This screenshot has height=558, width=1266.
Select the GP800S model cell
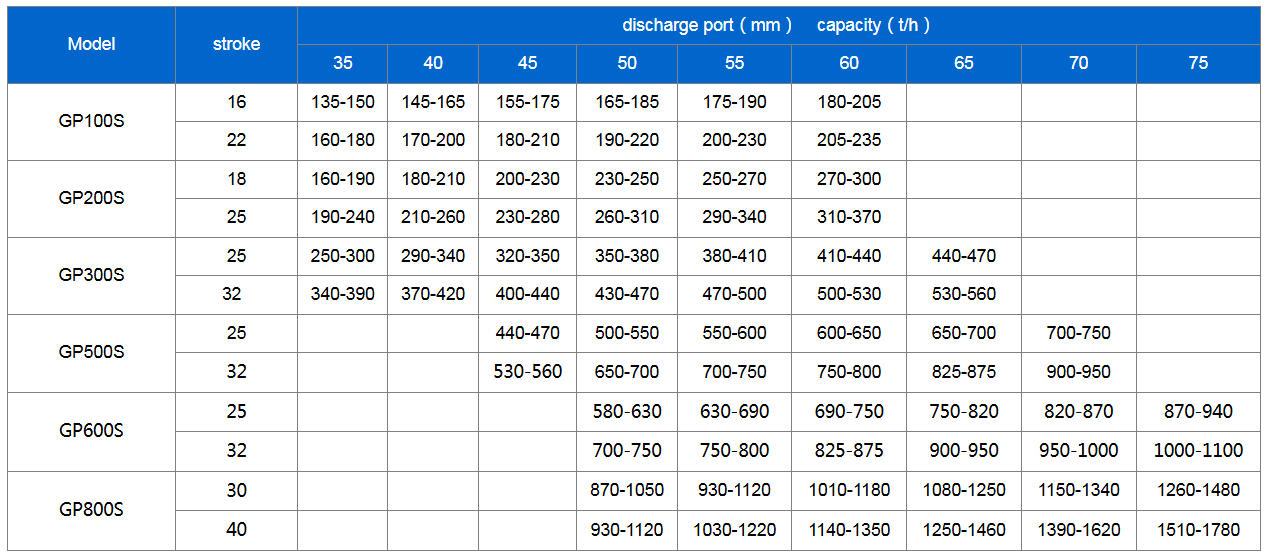point(91,509)
